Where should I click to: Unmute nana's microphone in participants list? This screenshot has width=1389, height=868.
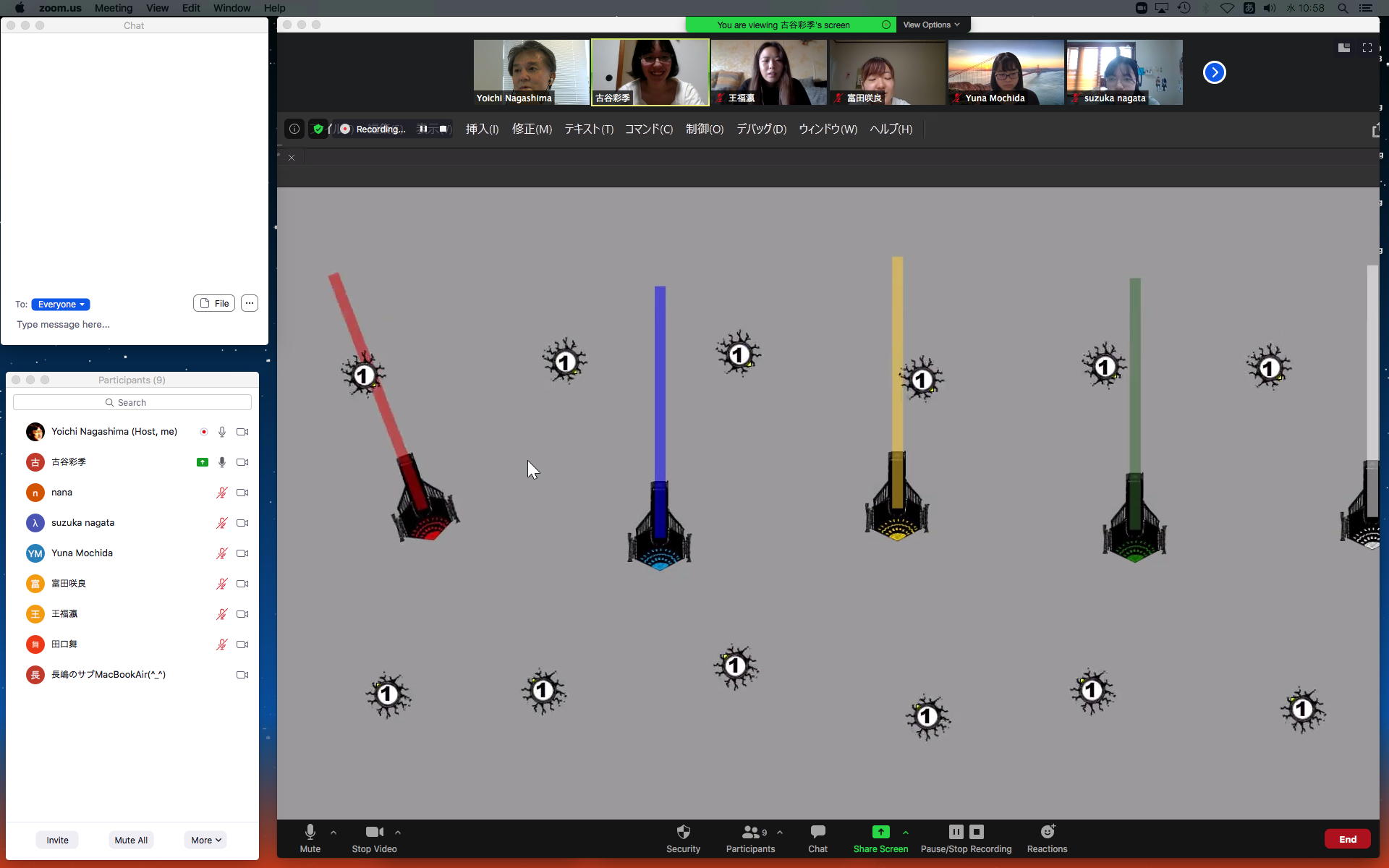[221, 493]
